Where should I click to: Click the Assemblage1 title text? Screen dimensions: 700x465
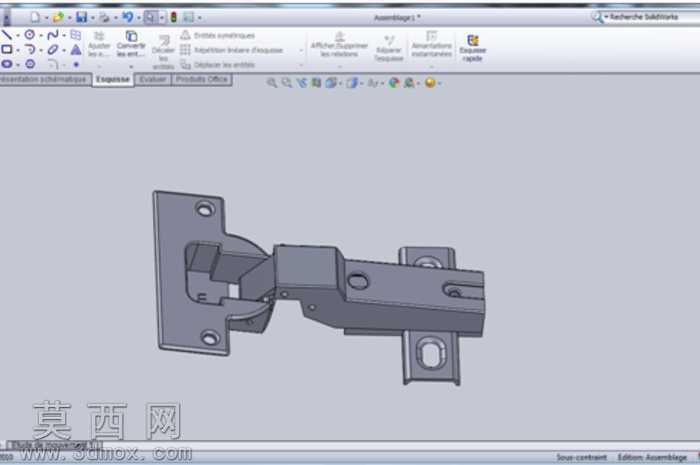(x=397, y=18)
